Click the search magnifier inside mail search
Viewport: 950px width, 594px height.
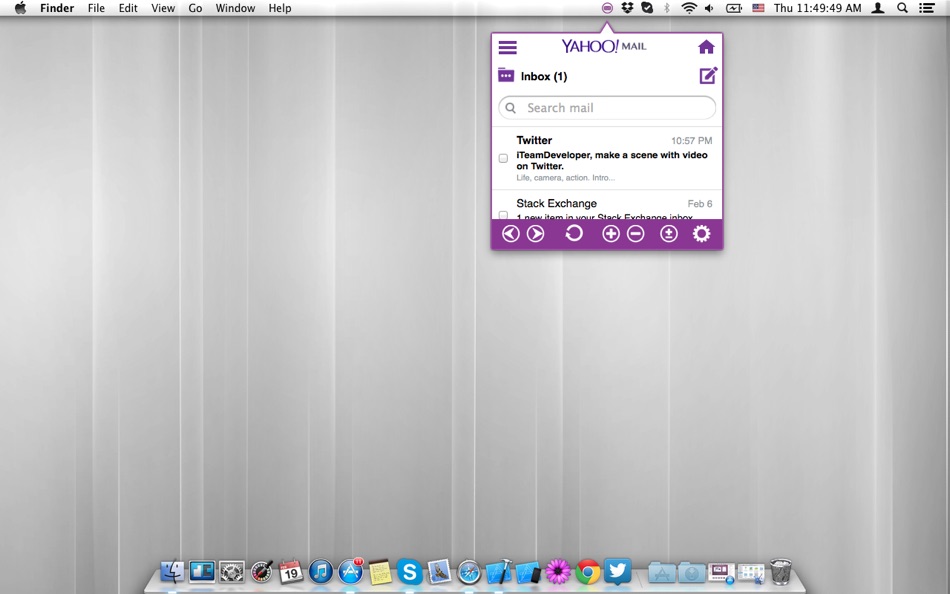[511, 108]
